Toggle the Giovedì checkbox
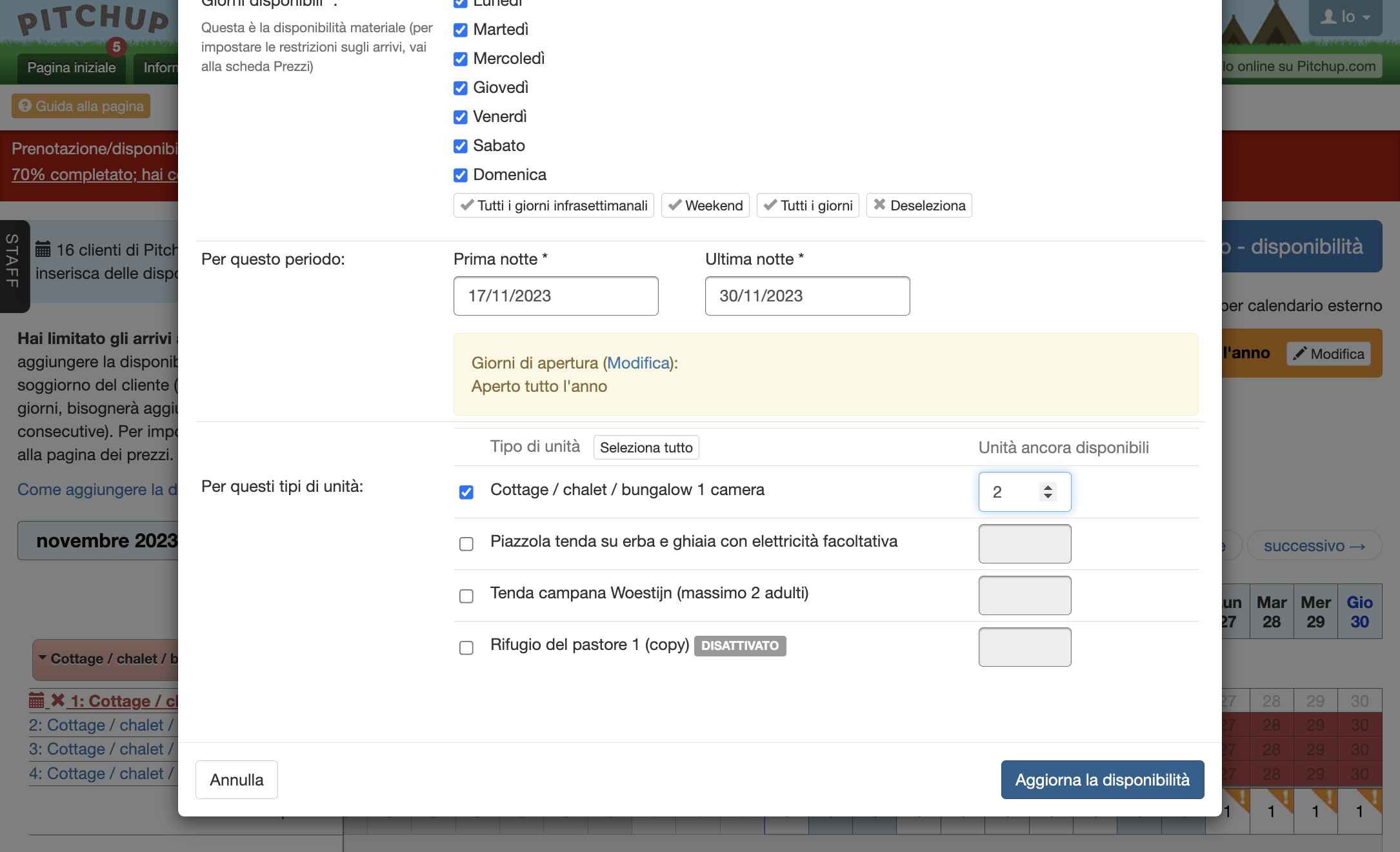Viewport: 1400px width, 852px height. [x=460, y=88]
